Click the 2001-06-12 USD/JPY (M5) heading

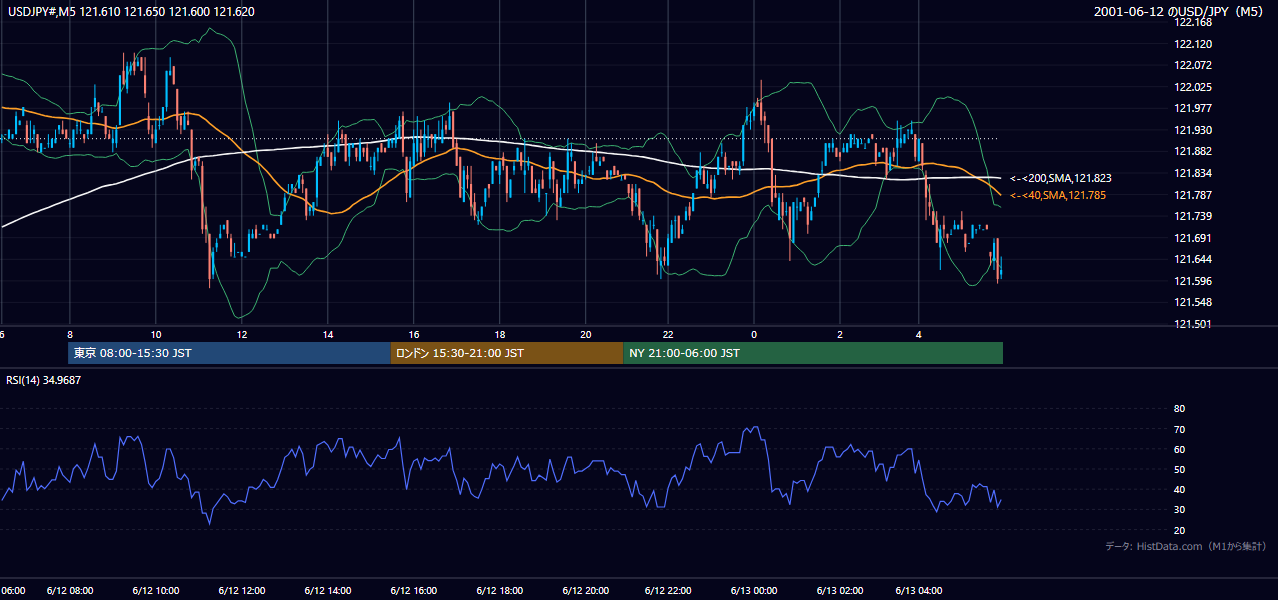point(1179,12)
